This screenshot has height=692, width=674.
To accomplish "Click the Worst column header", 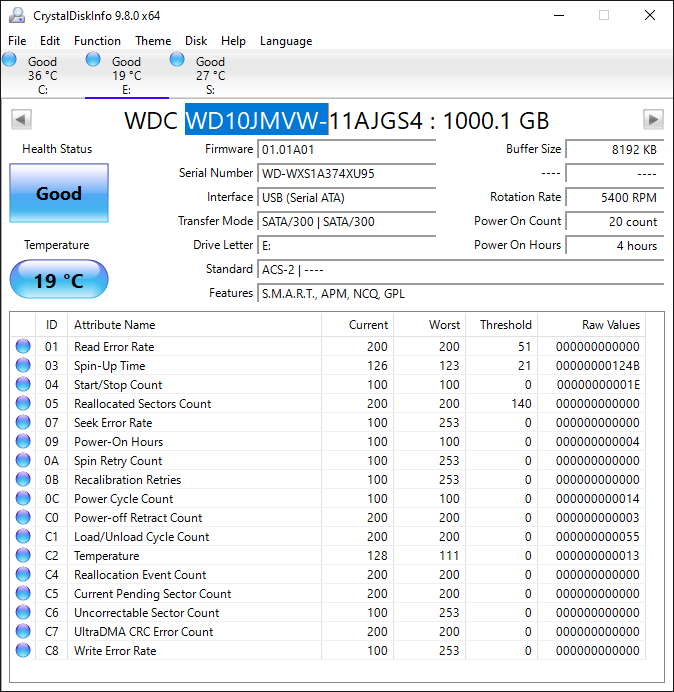I will 429,325.
